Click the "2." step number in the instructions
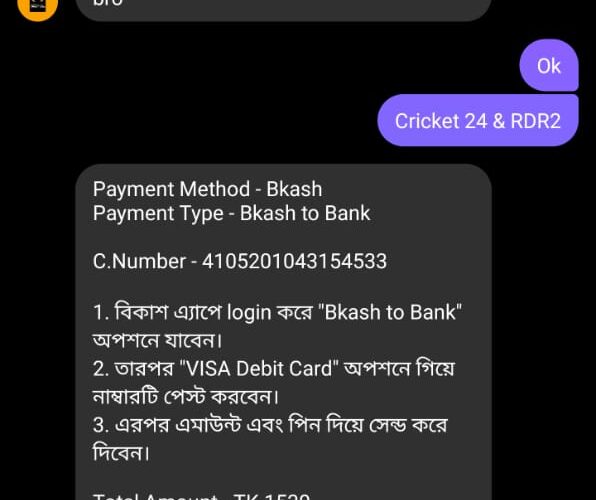Image resolution: width=596 pixels, height=500 pixels. [x=101, y=369]
